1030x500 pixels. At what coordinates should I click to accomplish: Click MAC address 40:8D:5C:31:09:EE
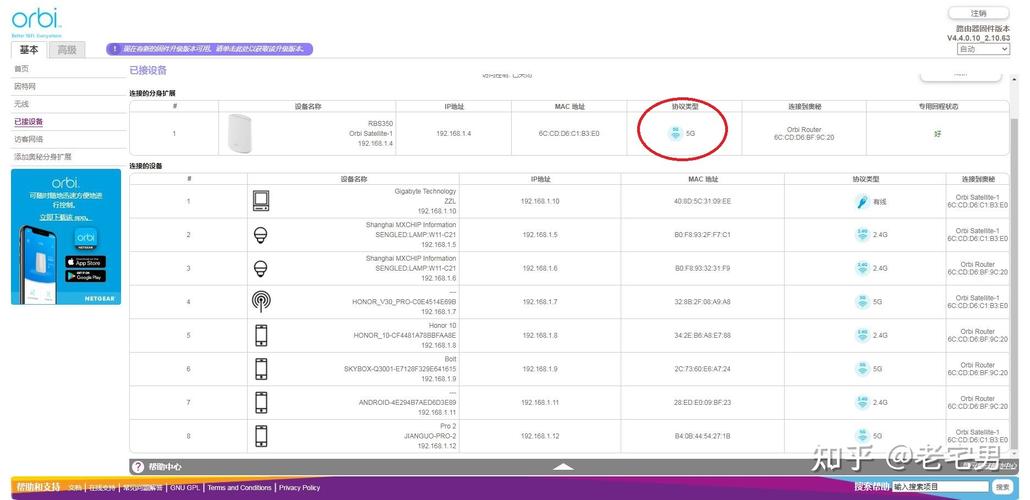703,202
